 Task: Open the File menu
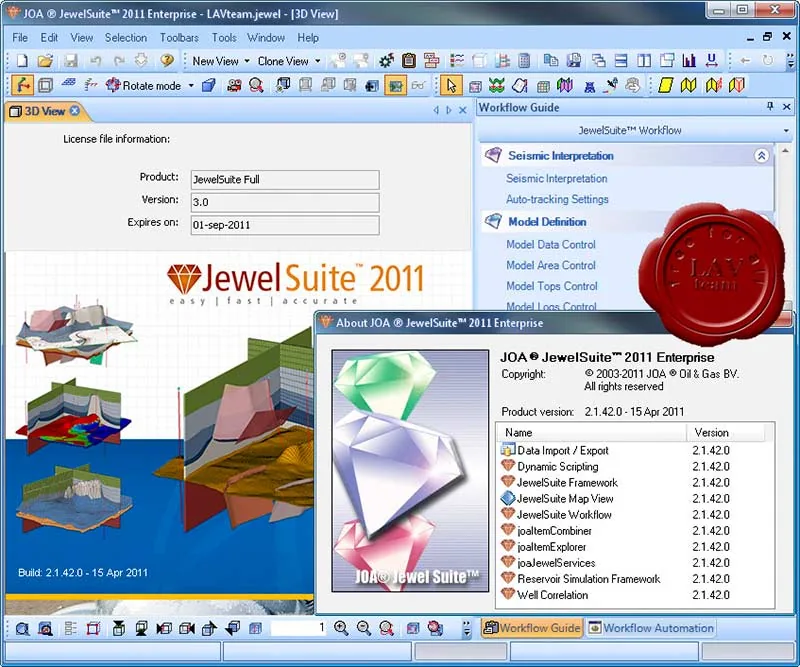(x=20, y=38)
